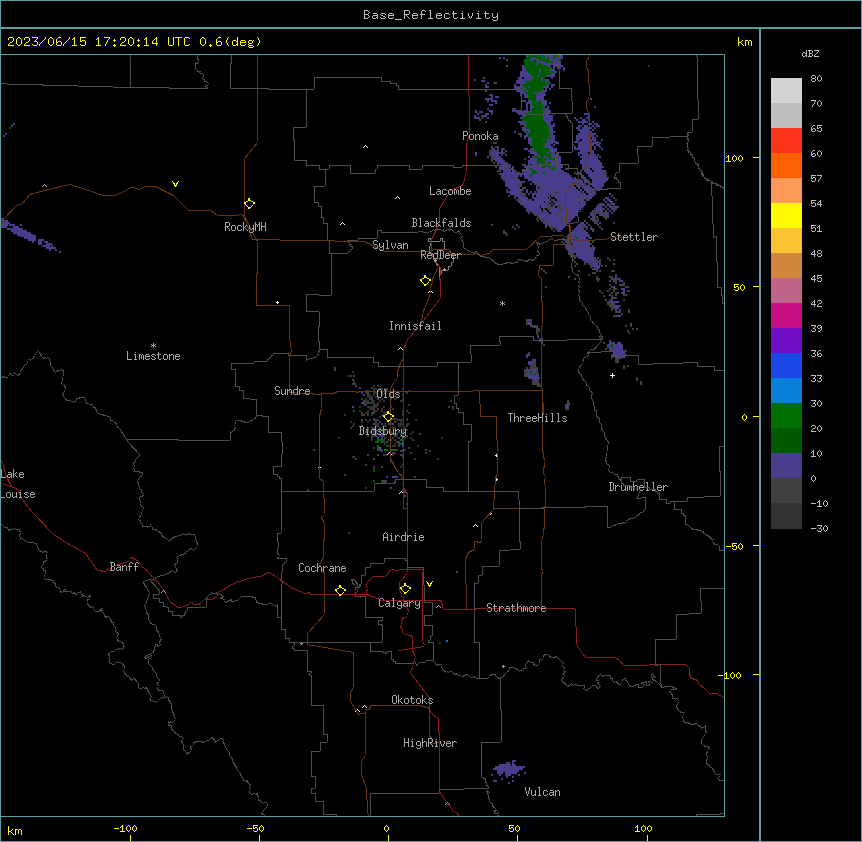
Task: Click the Lacombe town label
Action: tap(450, 191)
